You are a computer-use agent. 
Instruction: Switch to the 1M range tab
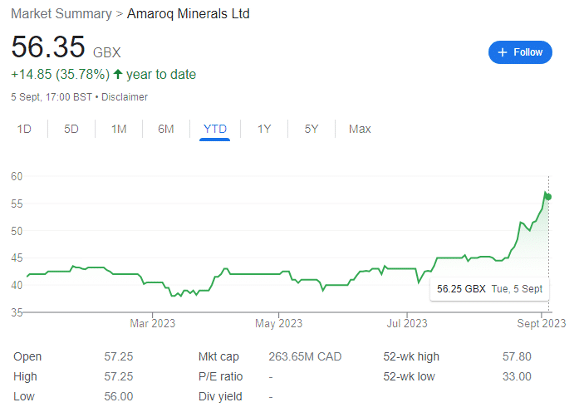click(119, 129)
